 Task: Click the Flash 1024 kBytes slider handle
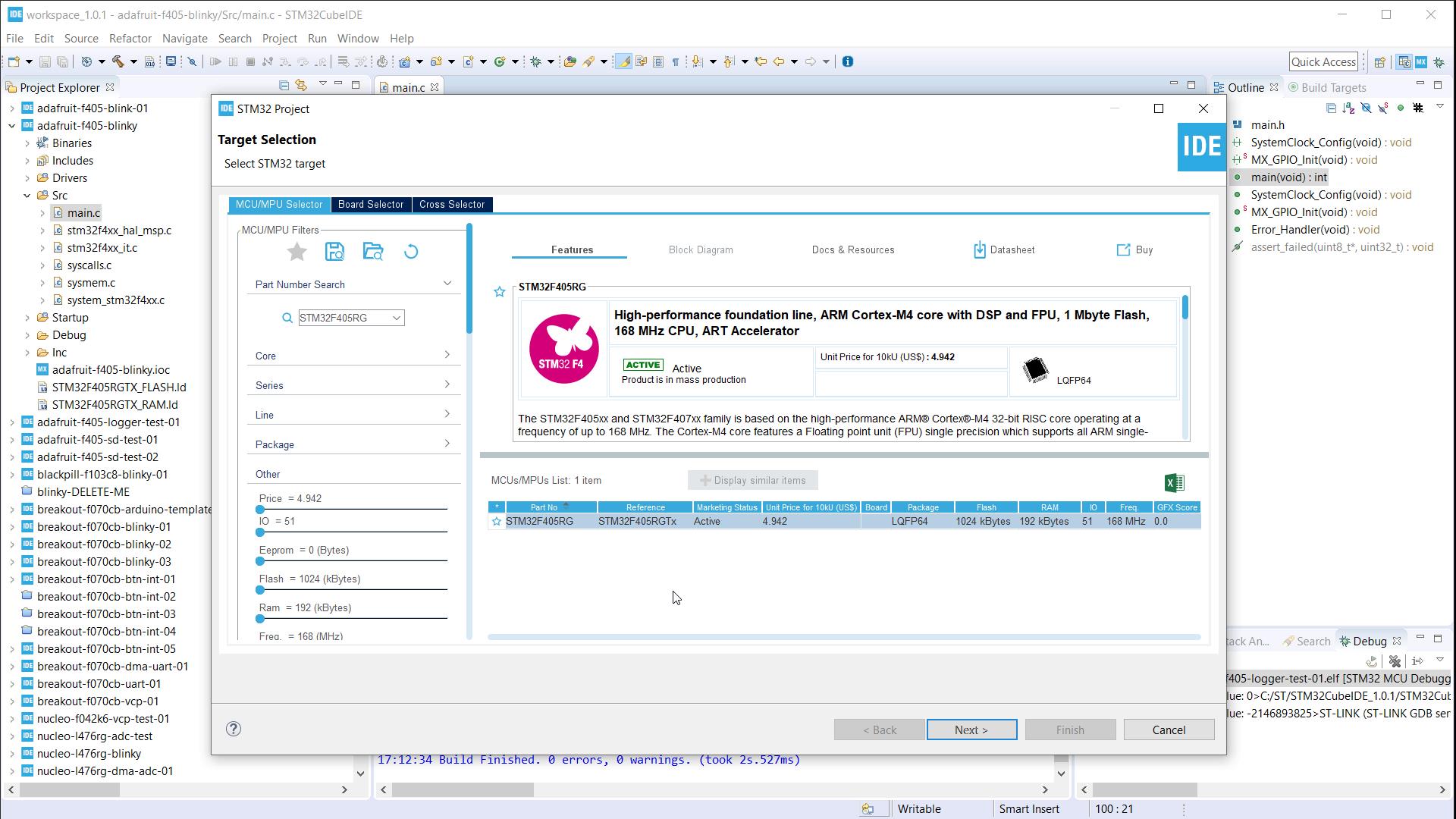(x=260, y=590)
